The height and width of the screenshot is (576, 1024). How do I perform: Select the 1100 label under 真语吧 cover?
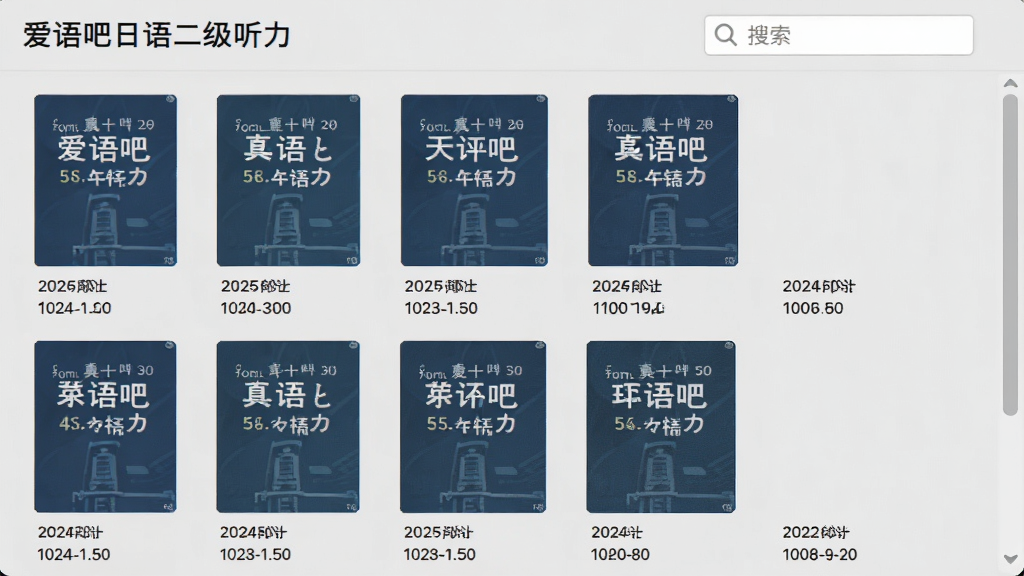pos(628,308)
